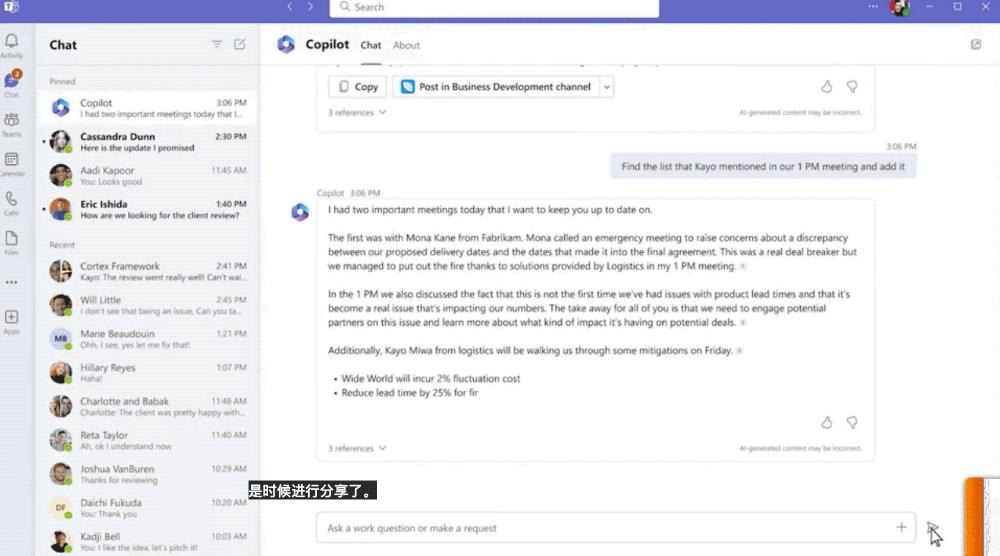
Task: Open Cassandra Dunn chat
Action: (x=147, y=142)
